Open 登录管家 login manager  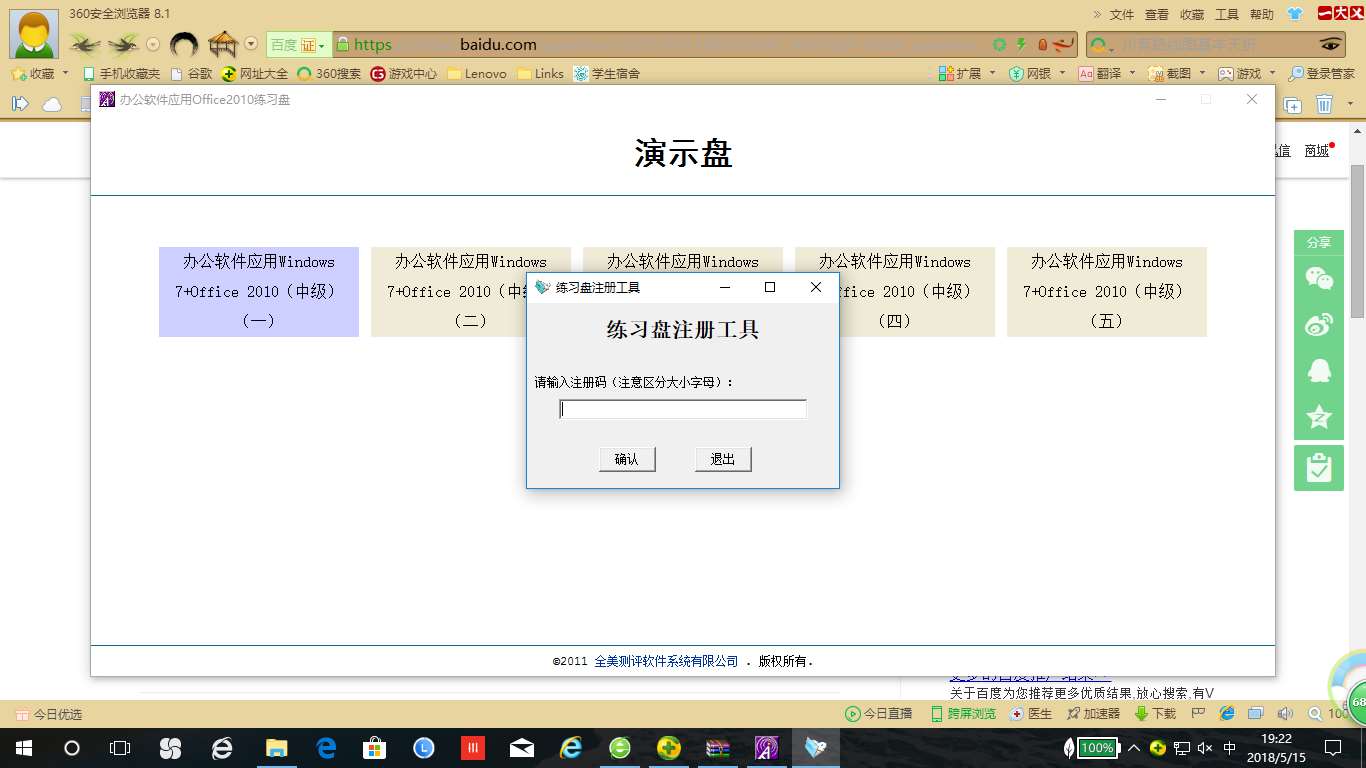tap(1322, 73)
